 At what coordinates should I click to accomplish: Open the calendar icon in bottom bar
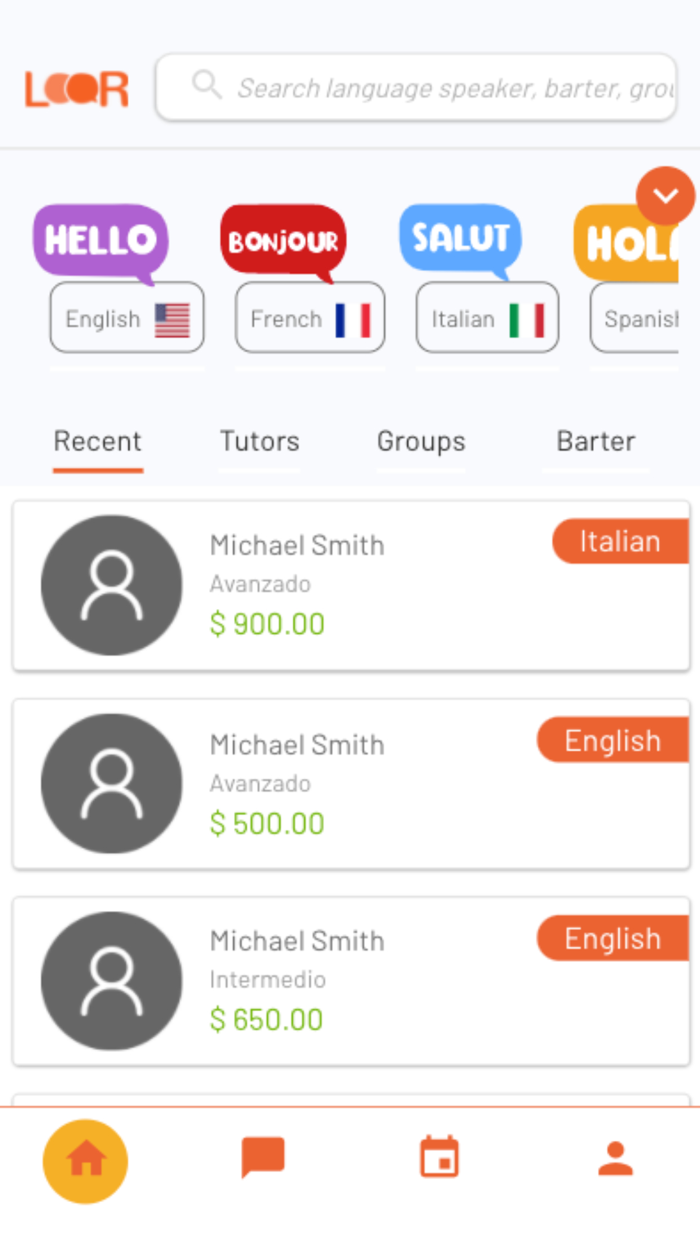coord(438,1157)
